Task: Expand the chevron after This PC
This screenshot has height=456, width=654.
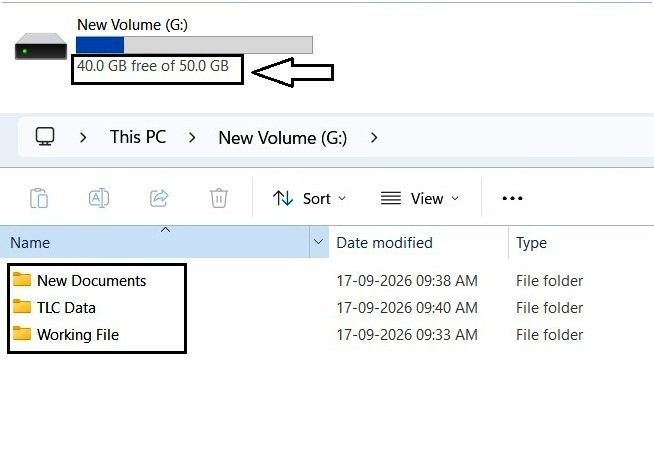Action: (x=192, y=137)
